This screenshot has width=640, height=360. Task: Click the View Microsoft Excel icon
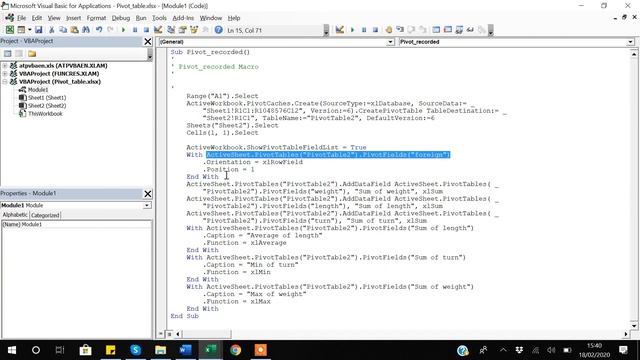[9, 30]
